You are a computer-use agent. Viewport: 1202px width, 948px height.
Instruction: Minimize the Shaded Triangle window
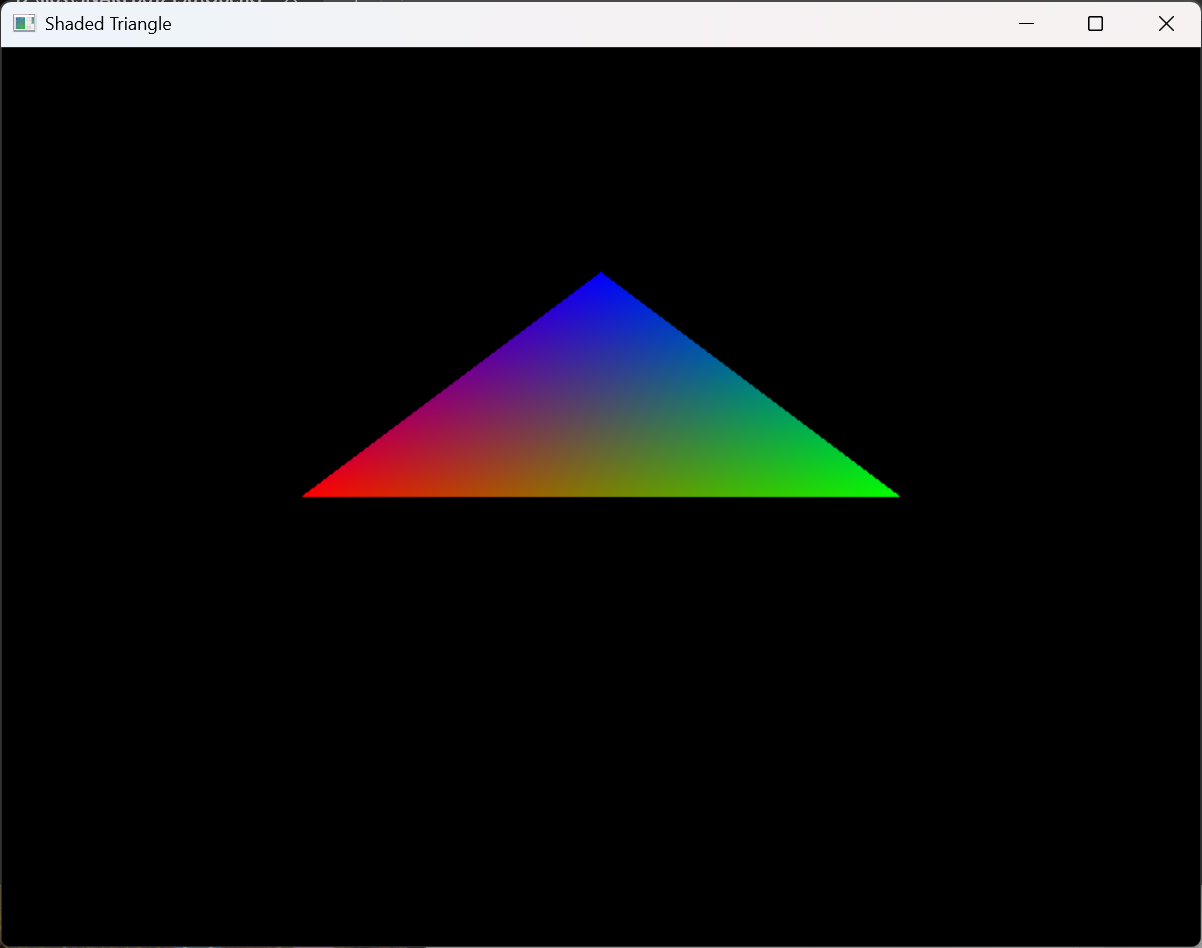[1026, 24]
